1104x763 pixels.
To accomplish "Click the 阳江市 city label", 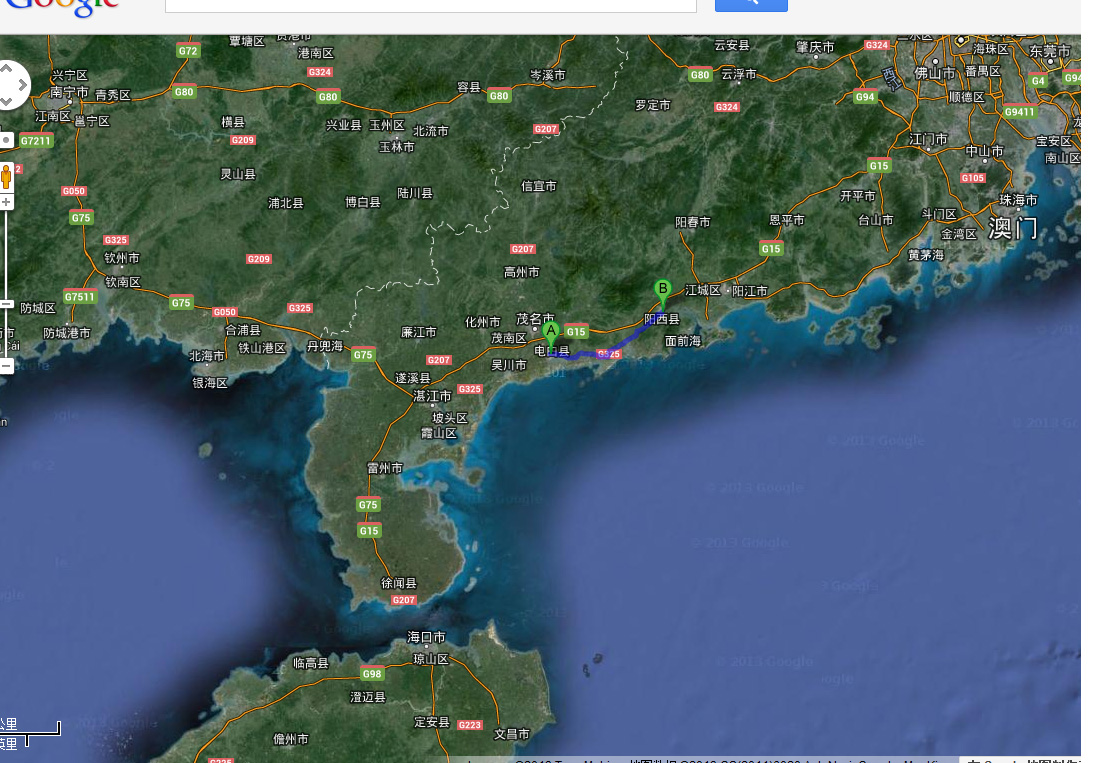I will tap(749, 291).
